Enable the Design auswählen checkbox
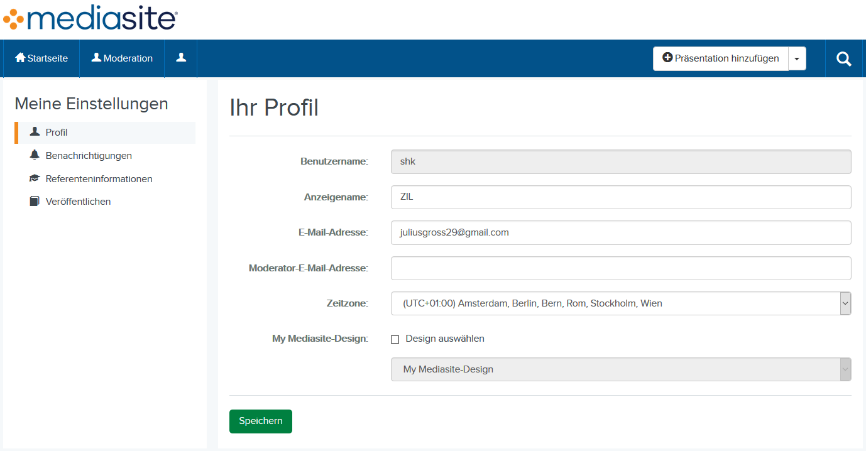Image resolution: width=866 pixels, height=451 pixels. [x=395, y=339]
